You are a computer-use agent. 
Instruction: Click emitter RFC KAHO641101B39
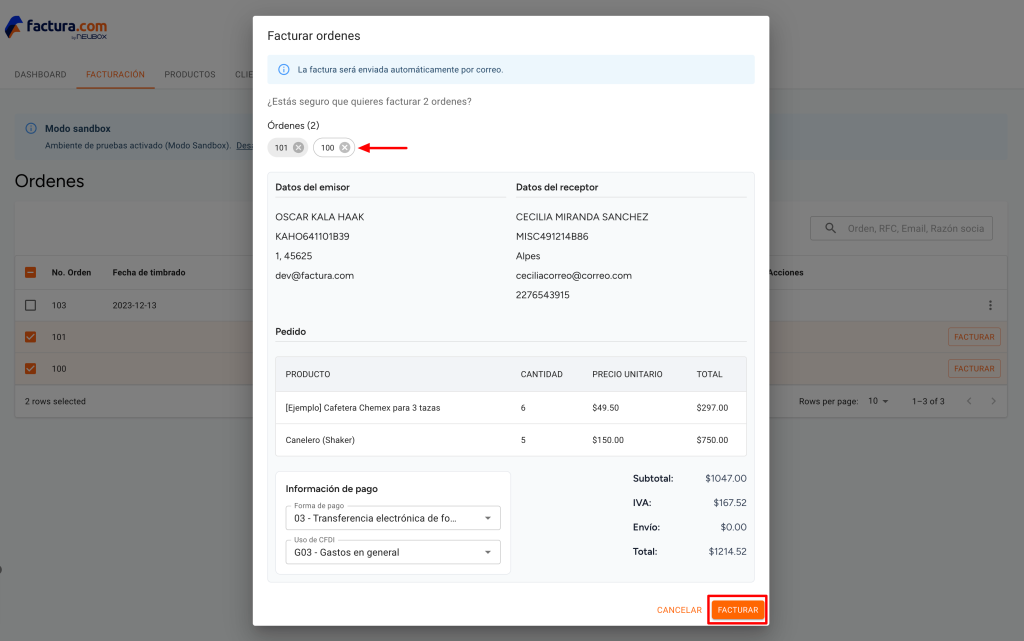pyautogui.click(x=312, y=236)
